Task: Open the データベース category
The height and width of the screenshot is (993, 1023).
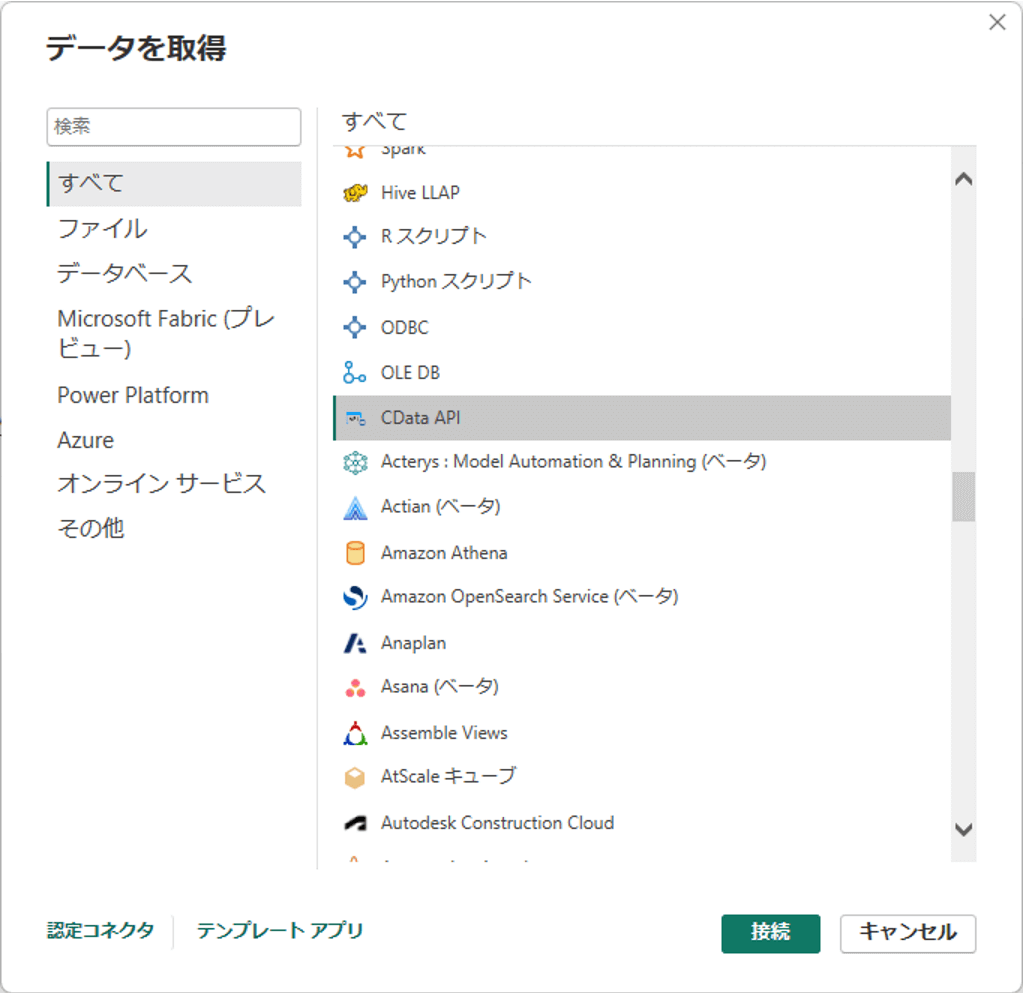Action: (x=124, y=273)
